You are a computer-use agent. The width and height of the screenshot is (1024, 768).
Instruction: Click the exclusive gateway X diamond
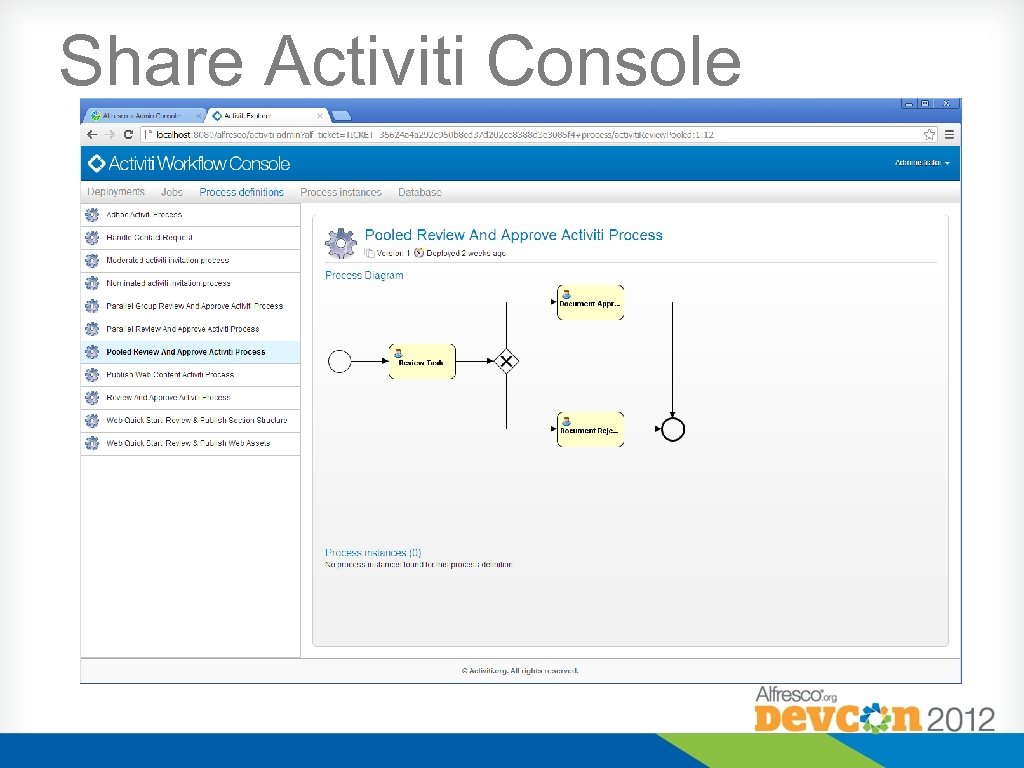click(506, 361)
